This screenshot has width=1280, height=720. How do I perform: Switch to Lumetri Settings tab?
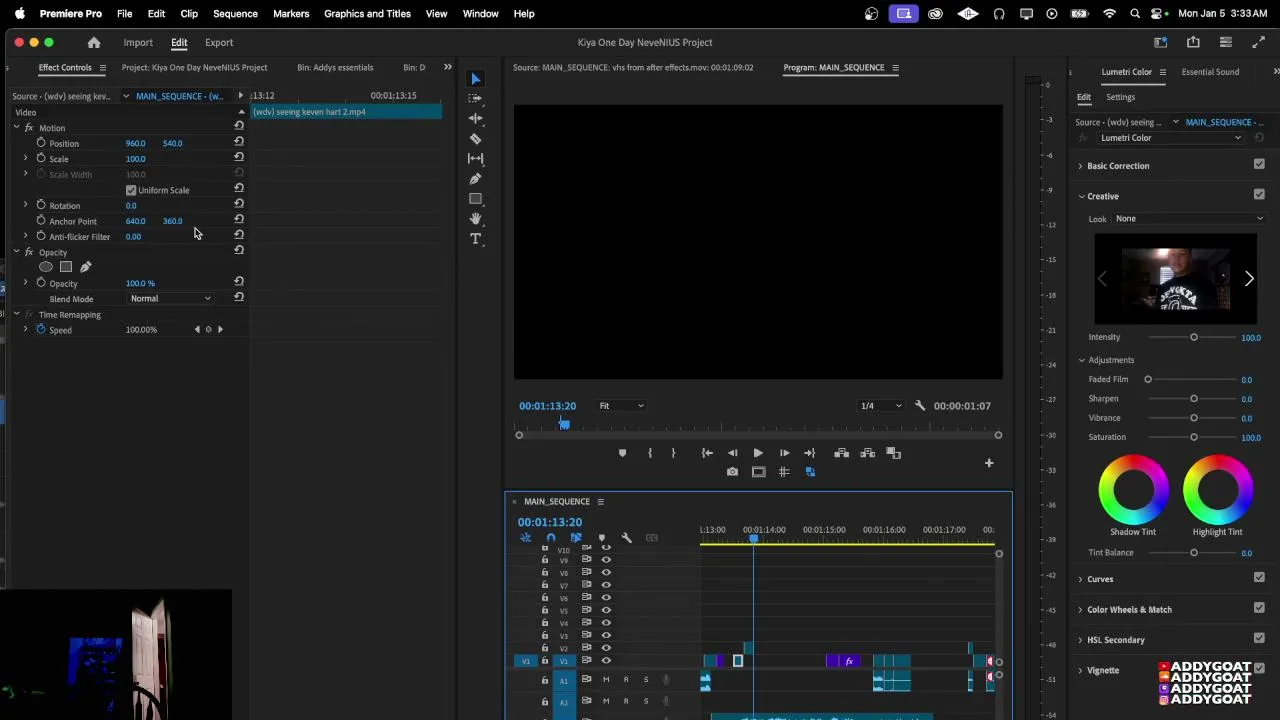1120,97
